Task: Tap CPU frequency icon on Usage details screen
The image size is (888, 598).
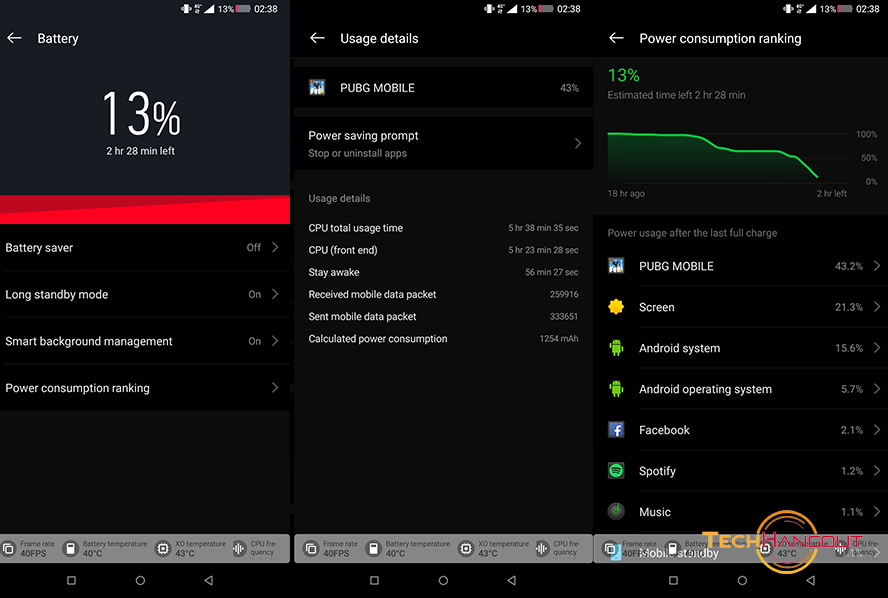Action: (542, 548)
